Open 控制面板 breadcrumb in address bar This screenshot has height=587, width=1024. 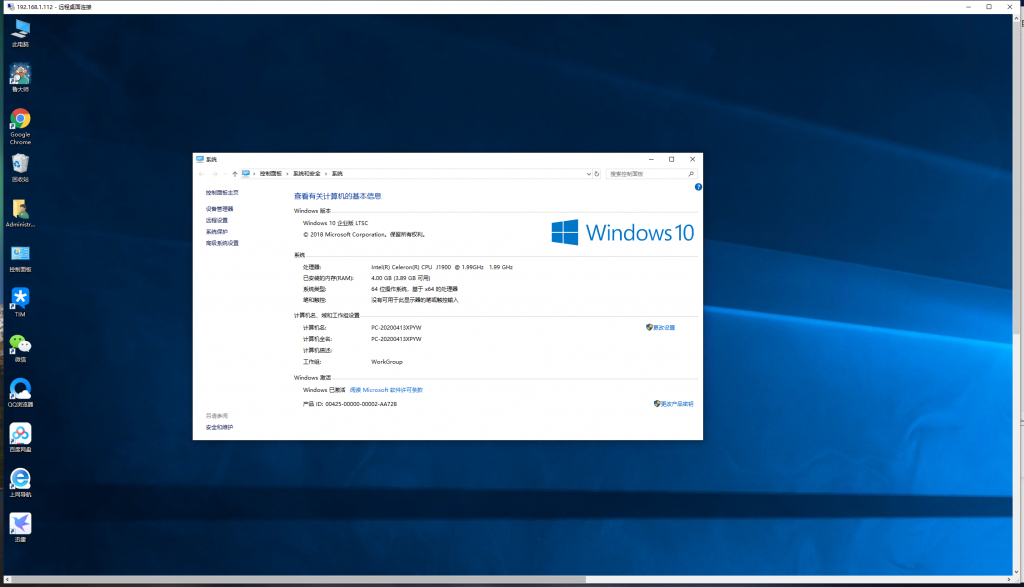coord(271,174)
